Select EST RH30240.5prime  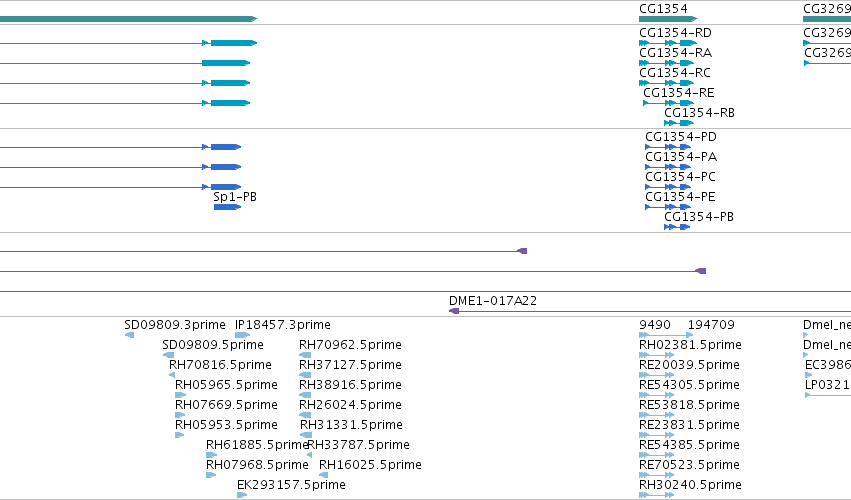click(x=690, y=485)
